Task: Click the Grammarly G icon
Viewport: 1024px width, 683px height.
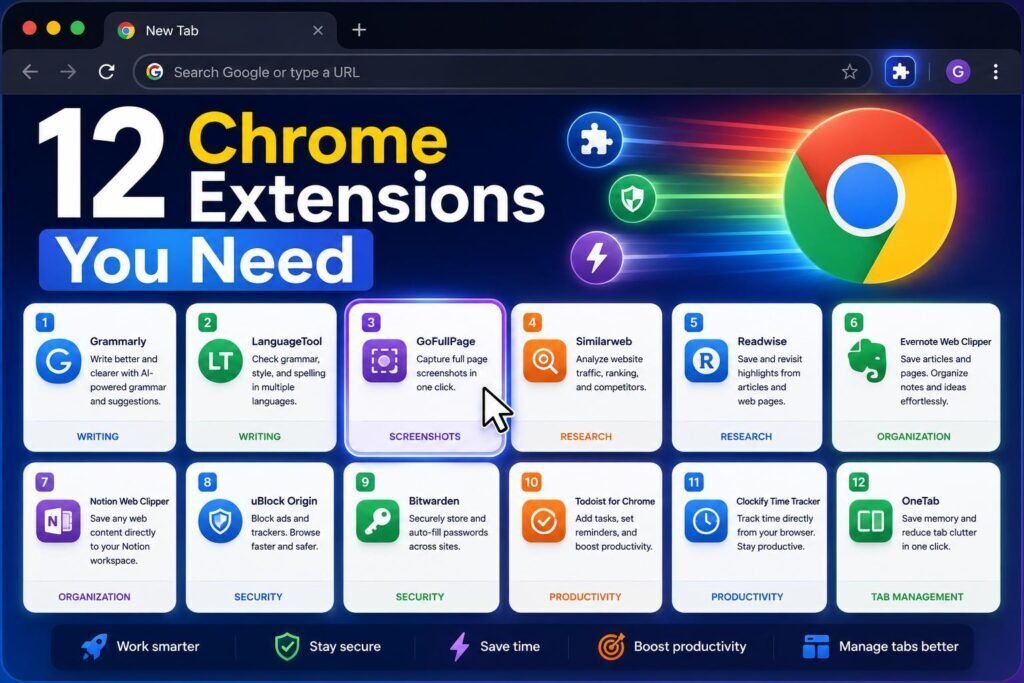Action: coord(59,361)
